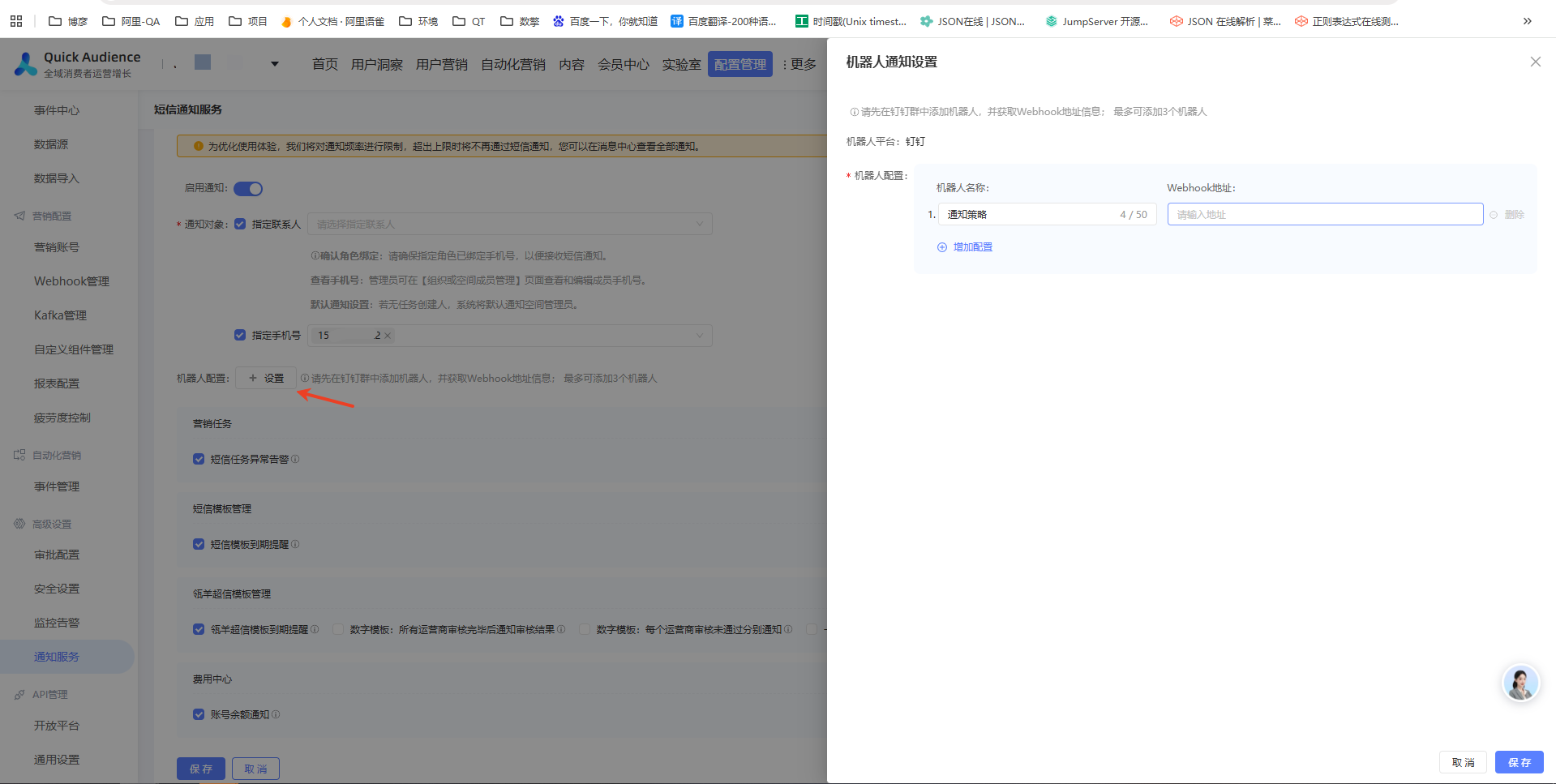
Task: Click the Webhook地址 input field
Action: tap(1325, 214)
